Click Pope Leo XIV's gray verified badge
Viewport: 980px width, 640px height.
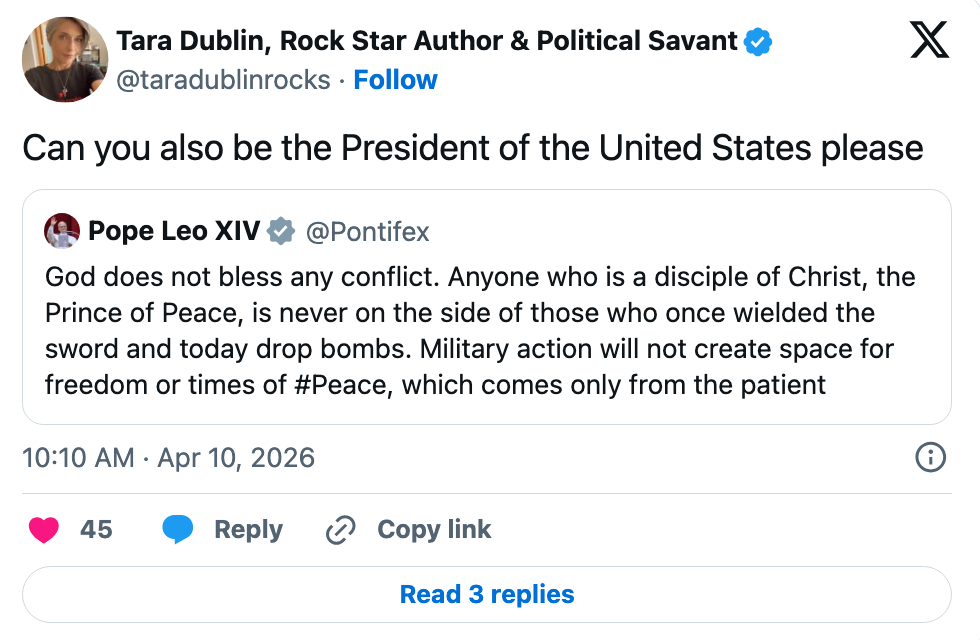pos(282,232)
